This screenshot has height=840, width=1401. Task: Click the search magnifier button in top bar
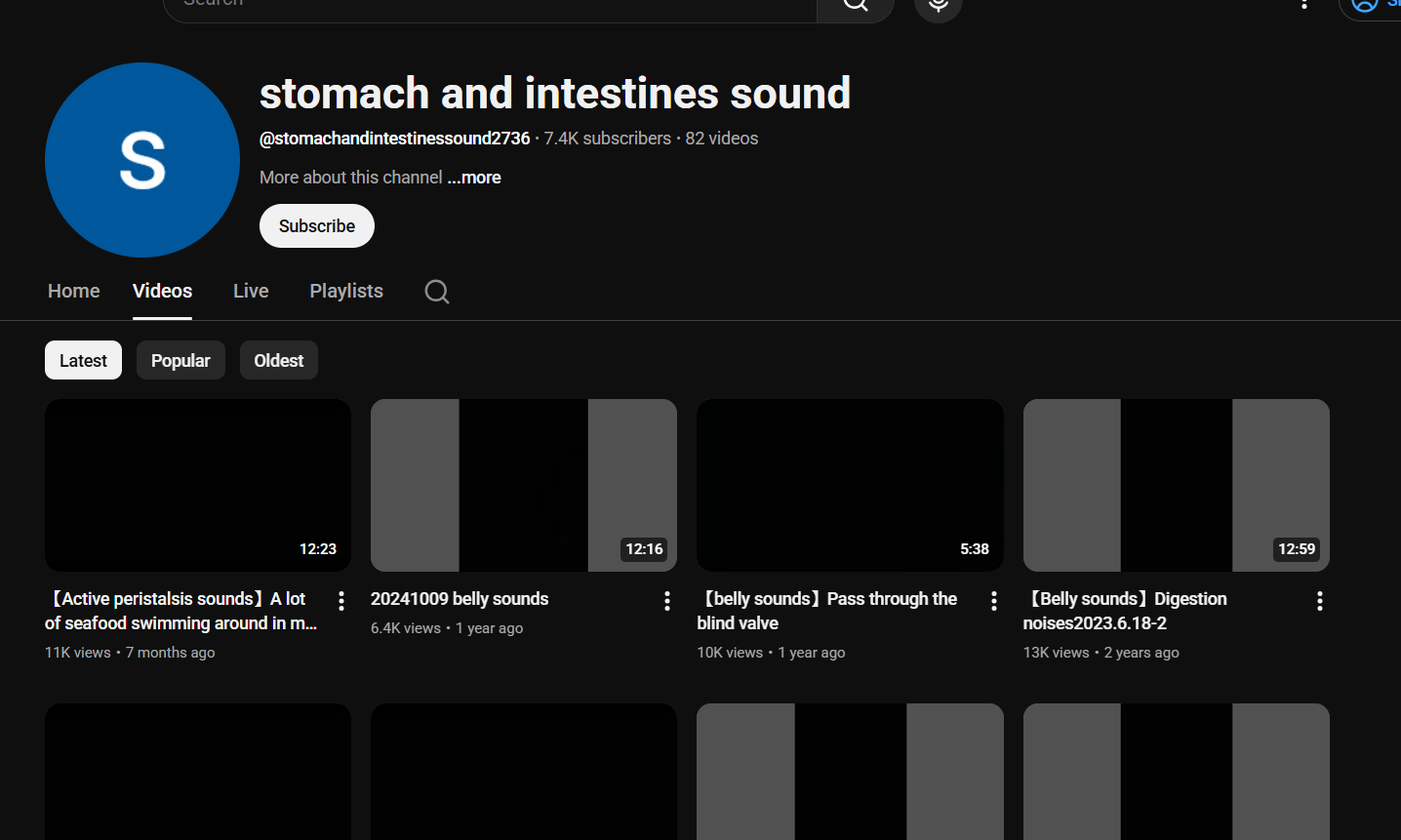tap(855, 5)
